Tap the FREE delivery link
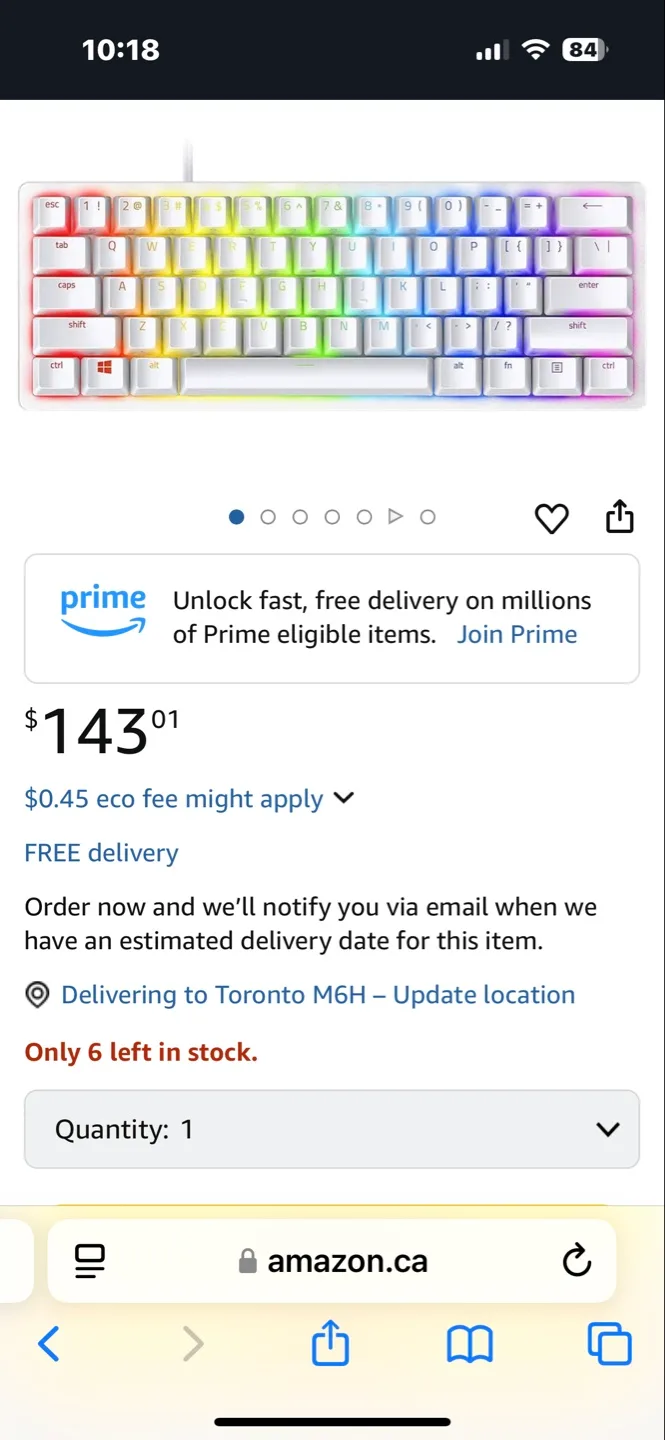The image size is (665, 1440). pos(101,854)
